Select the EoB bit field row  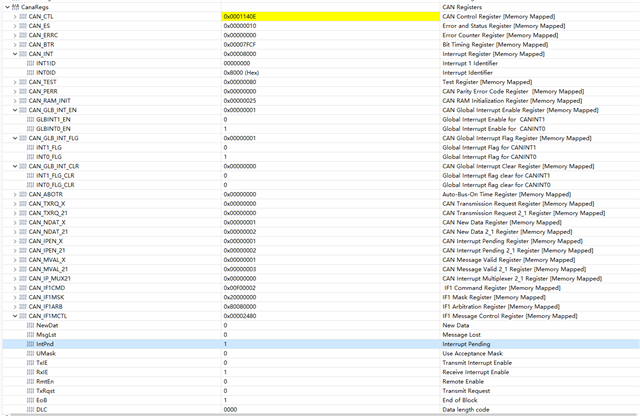[x=321, y=400]
